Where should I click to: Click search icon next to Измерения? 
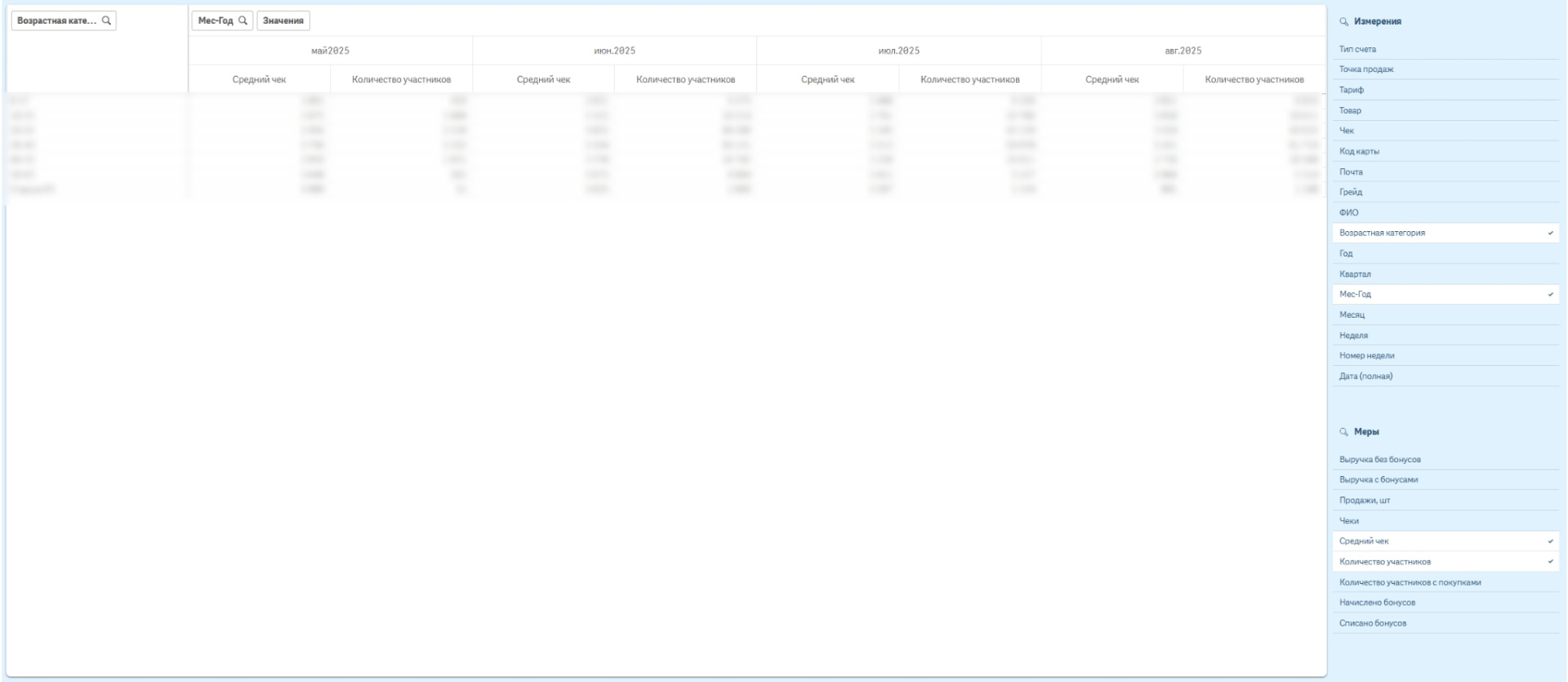pos(1344,22)
